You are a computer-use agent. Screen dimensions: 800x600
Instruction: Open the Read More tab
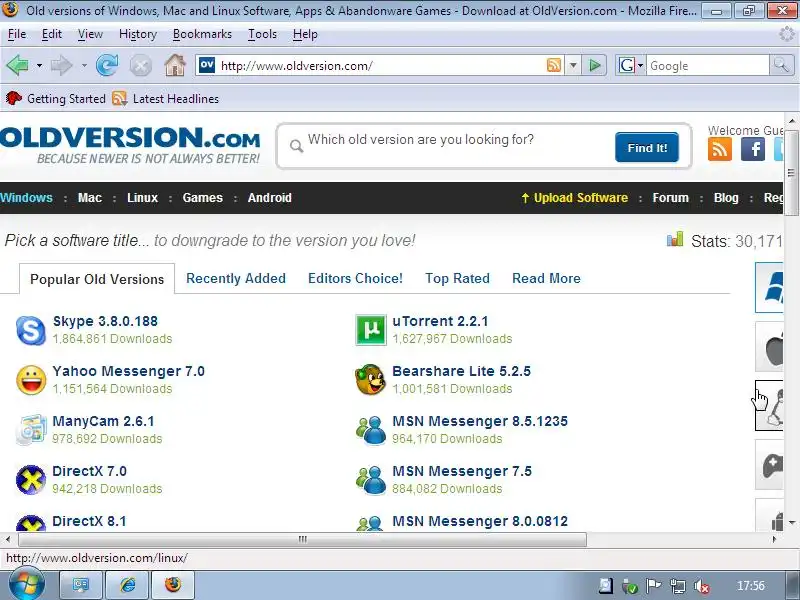point(546,279)
